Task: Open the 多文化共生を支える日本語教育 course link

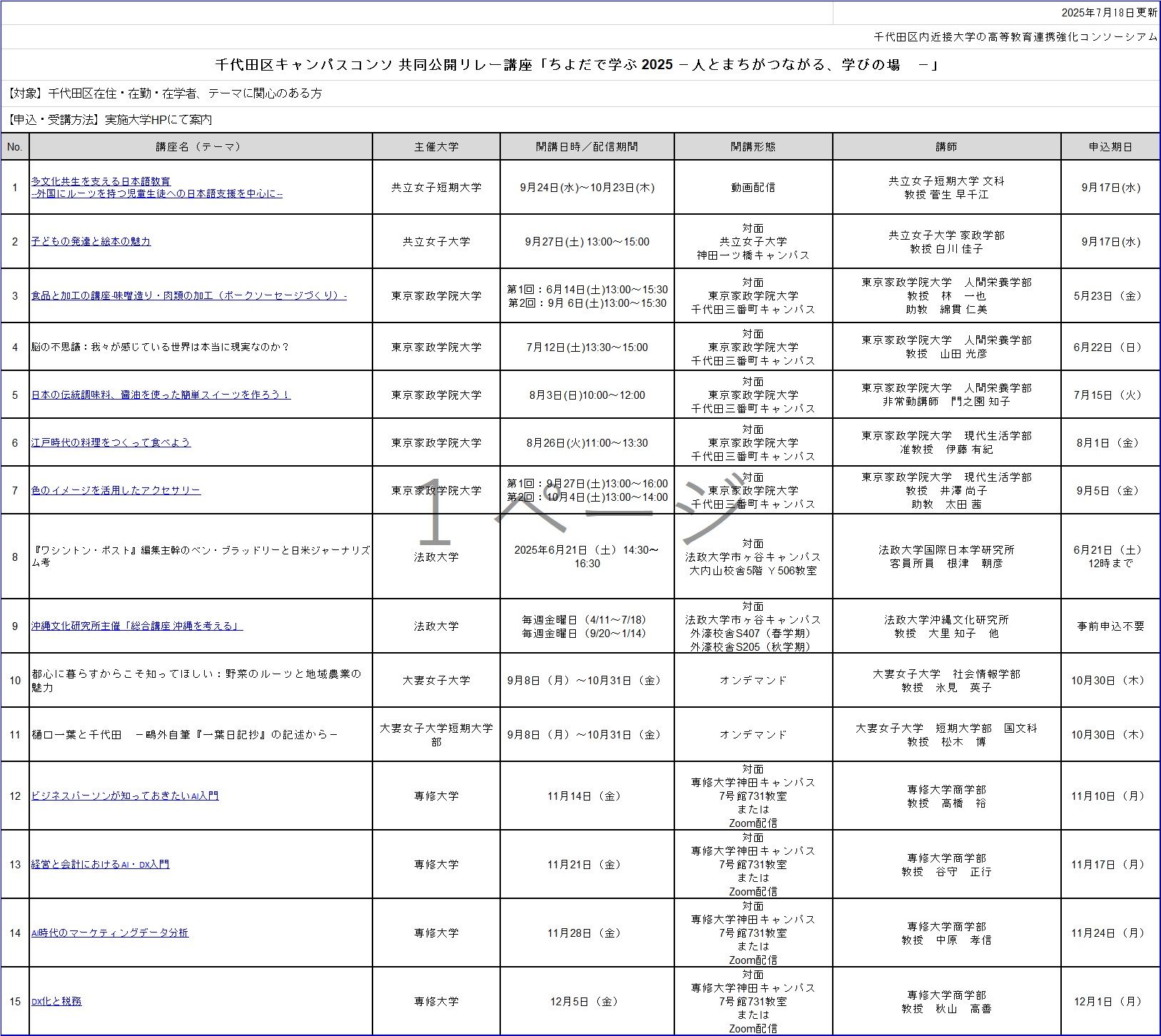Action: [x=157, y=188]
